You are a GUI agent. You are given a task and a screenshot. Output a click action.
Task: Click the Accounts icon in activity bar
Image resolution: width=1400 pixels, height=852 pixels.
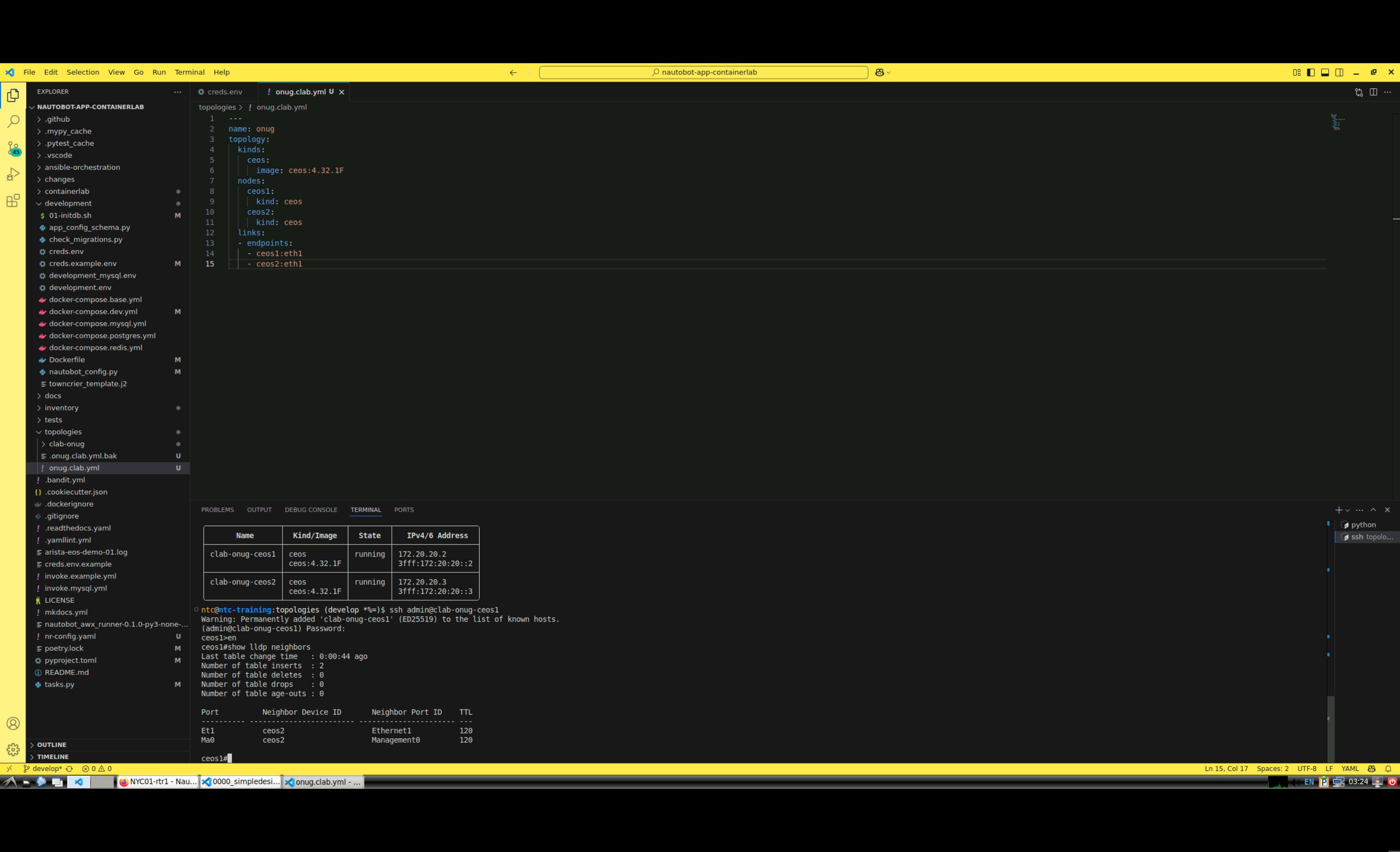tap(13, 723)
